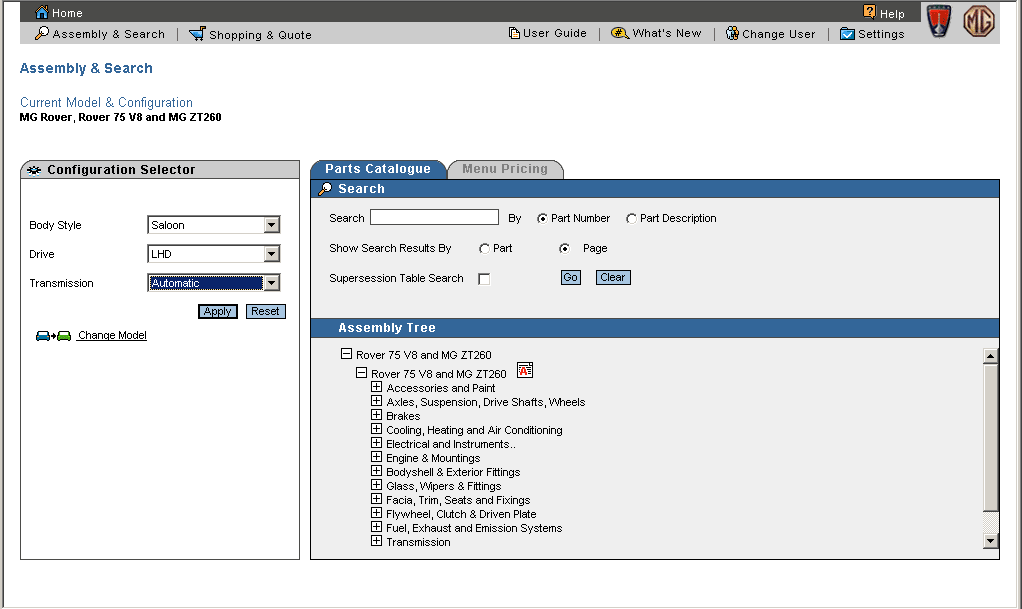Click the MG octagon logo
The height and width of the screenshot is (609, 1022).
(979, 21)
